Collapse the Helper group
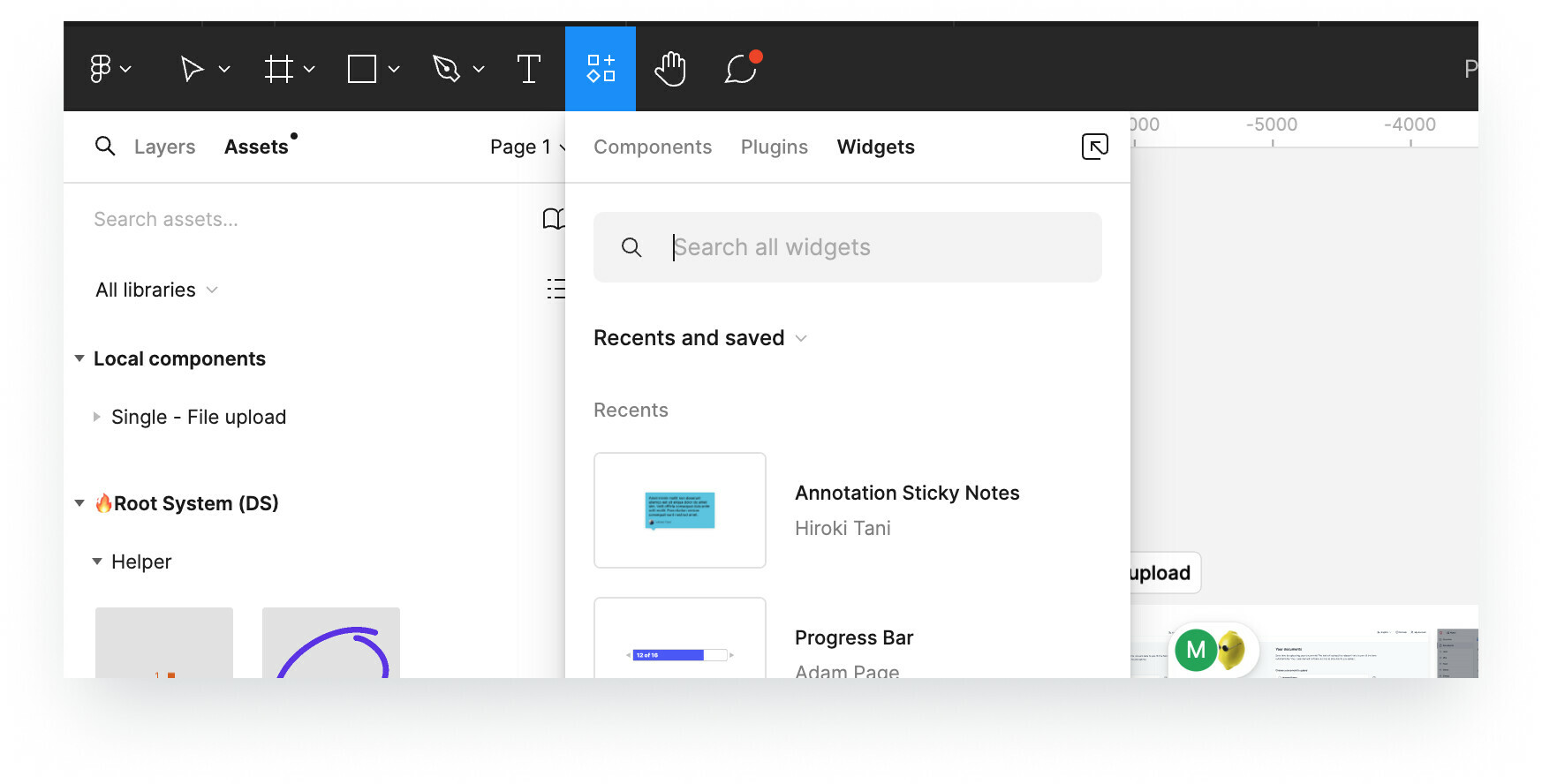The height and width of the screenshot is (784, 1542). click(97, 562)
